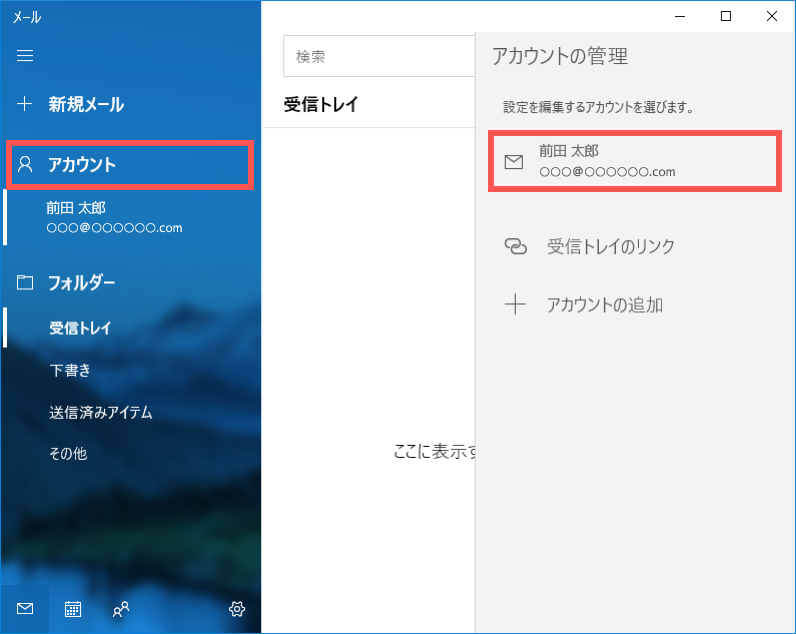Close the メール window

tap(772, 16)
